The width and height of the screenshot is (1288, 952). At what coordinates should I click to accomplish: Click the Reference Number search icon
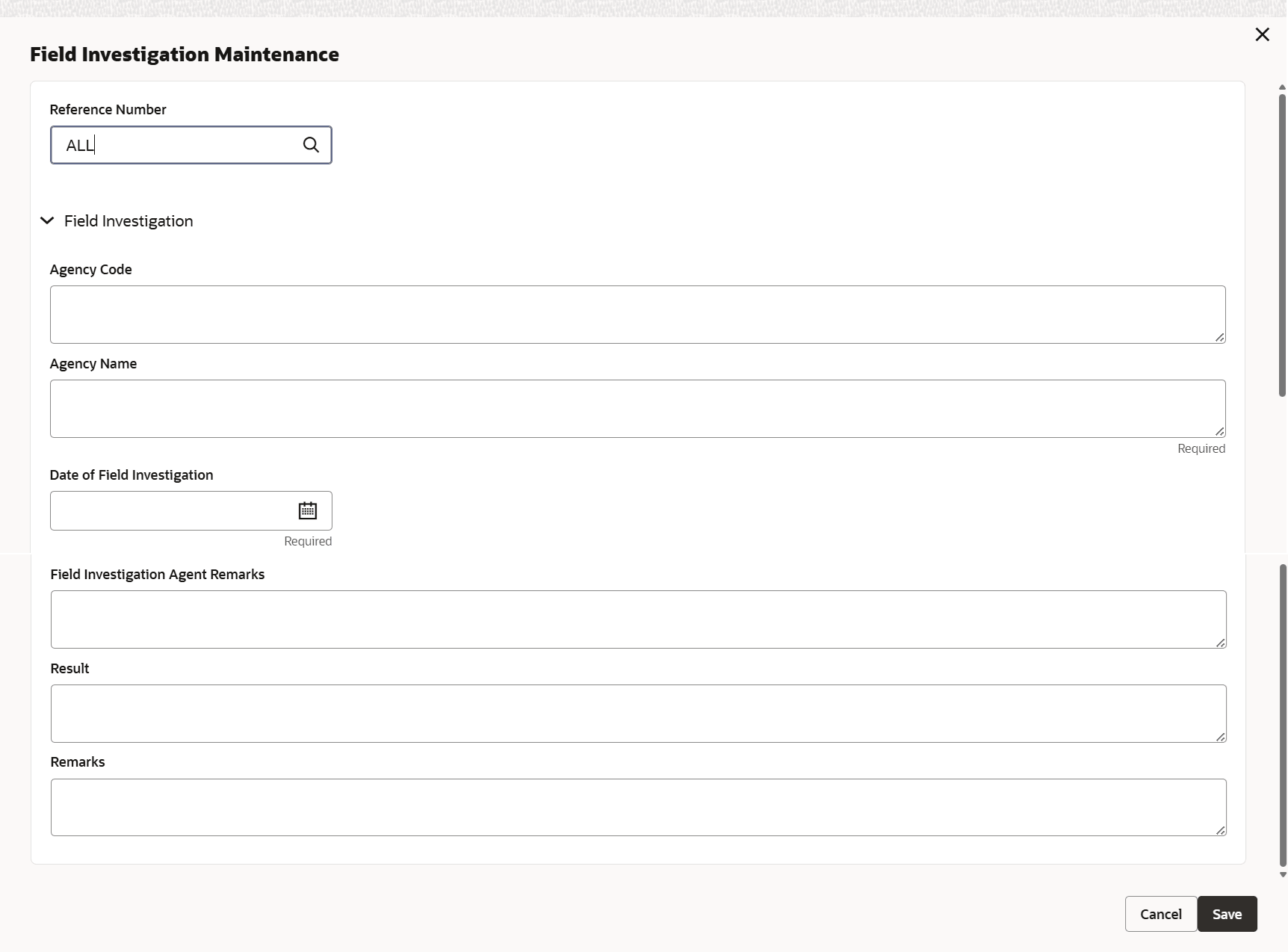coord(311,145)
